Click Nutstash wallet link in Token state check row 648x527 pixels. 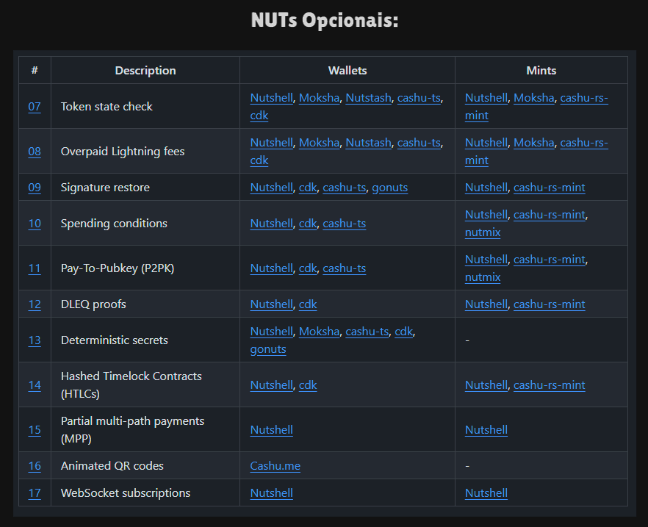pos(368,98)
